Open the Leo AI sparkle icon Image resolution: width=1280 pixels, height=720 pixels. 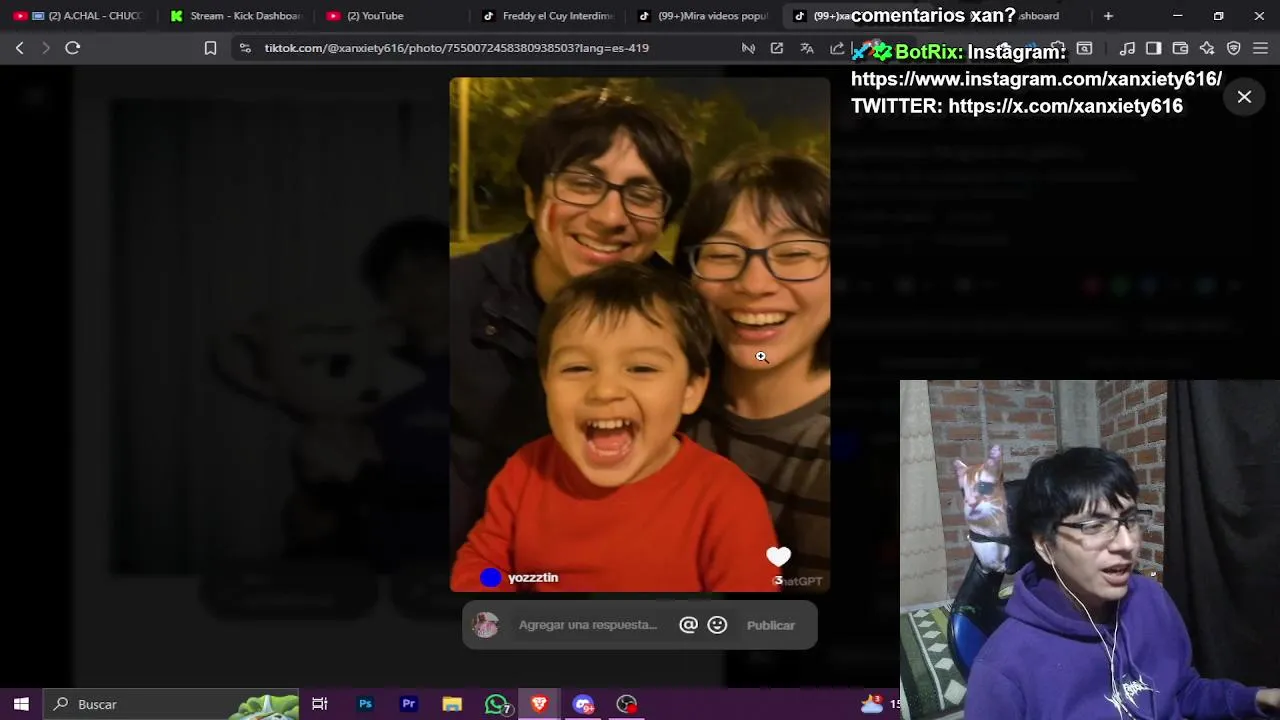point(1207,48)
